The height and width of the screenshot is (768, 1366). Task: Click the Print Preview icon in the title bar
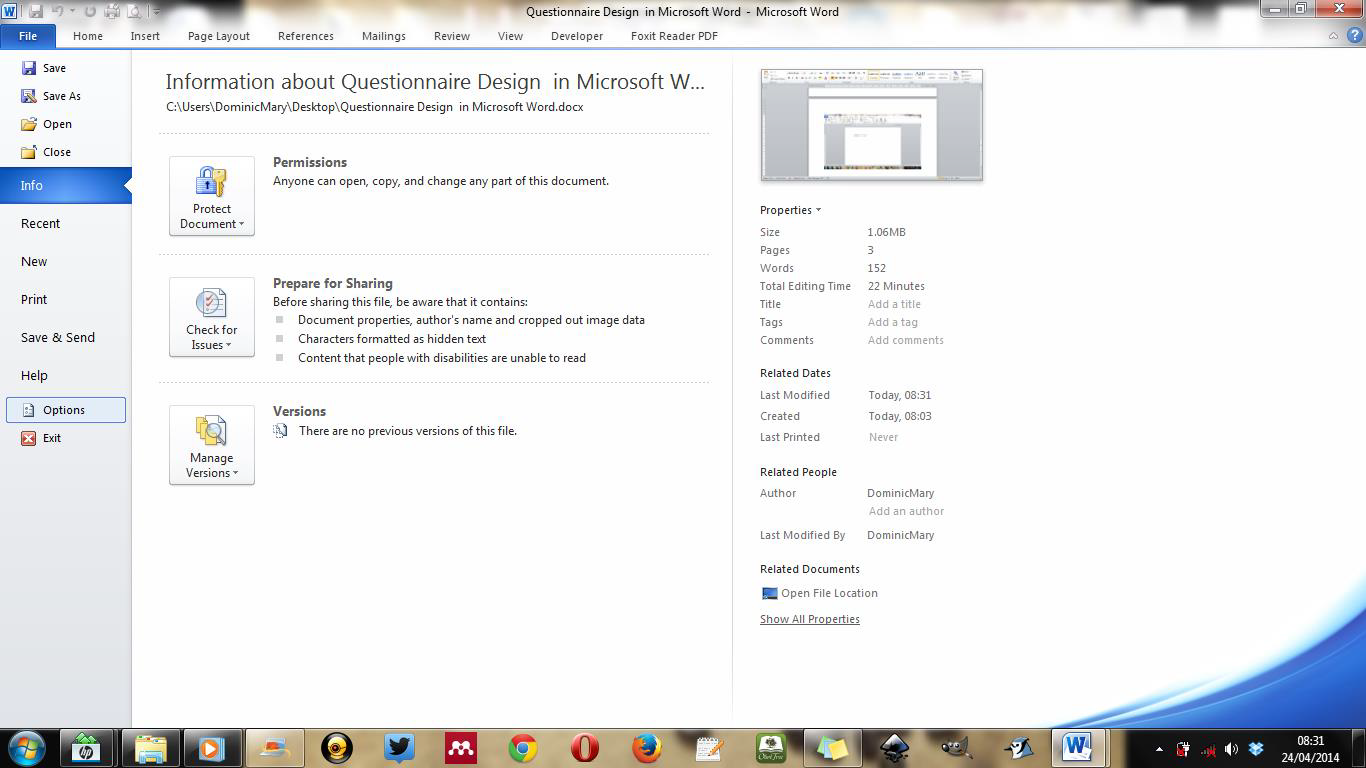pyautogui.click(x=134, y=11)
